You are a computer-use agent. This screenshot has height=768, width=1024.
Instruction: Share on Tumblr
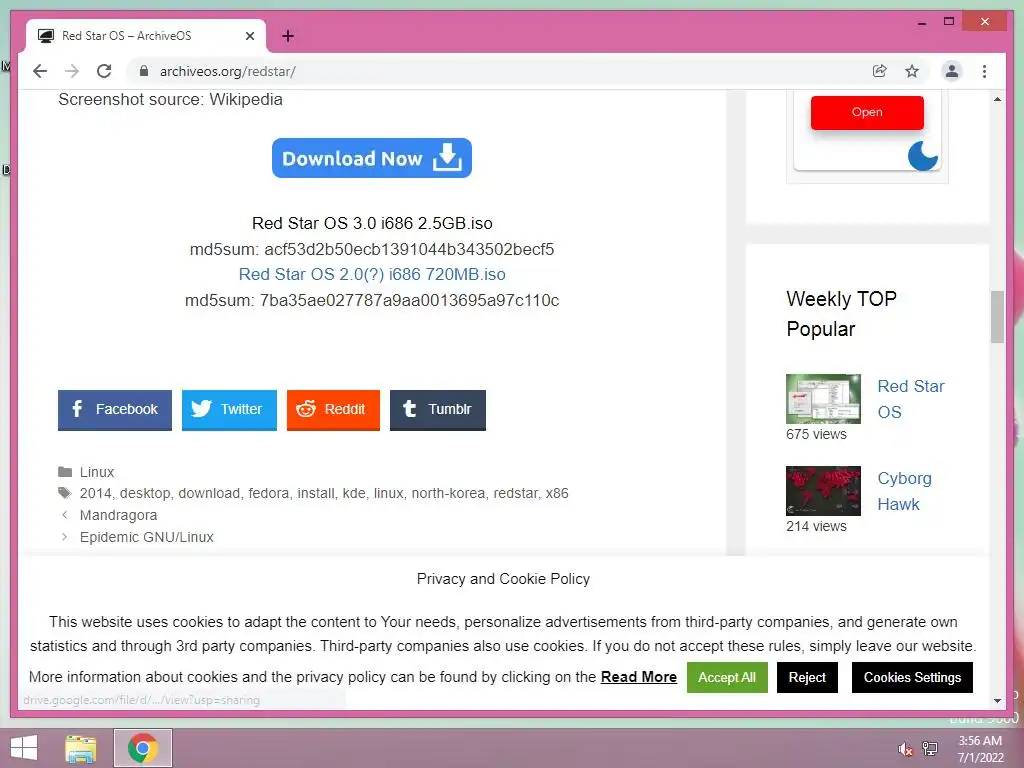point(438,409)
